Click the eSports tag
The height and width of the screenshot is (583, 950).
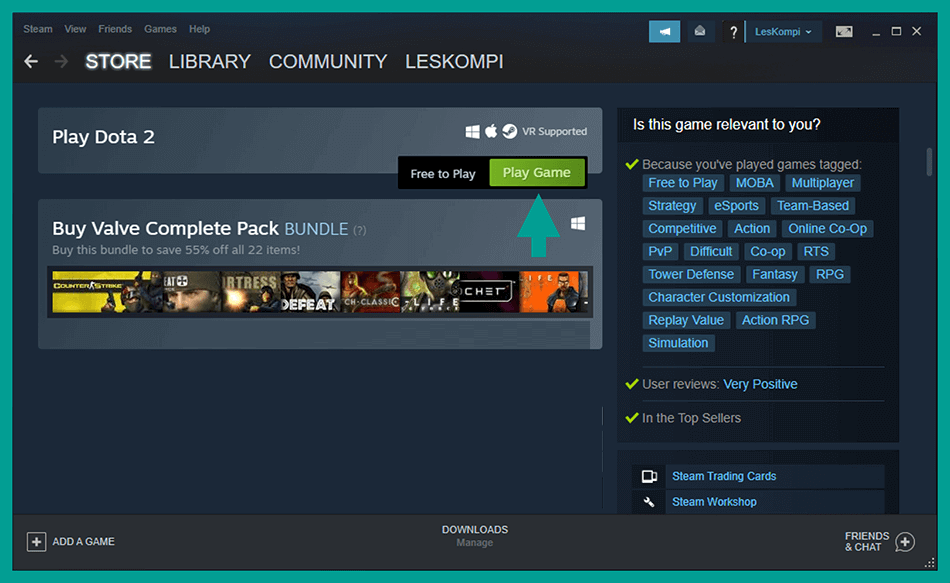pos(736,206)
